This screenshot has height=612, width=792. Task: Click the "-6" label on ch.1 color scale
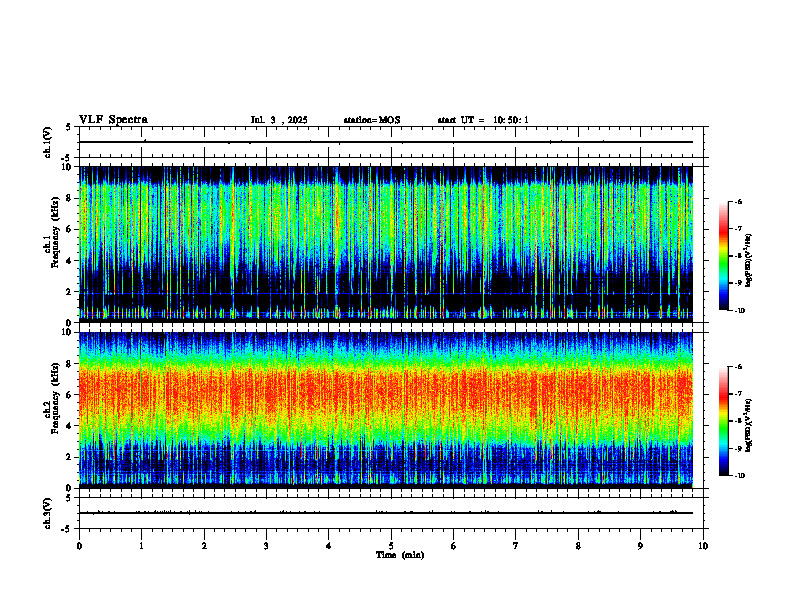738,201
